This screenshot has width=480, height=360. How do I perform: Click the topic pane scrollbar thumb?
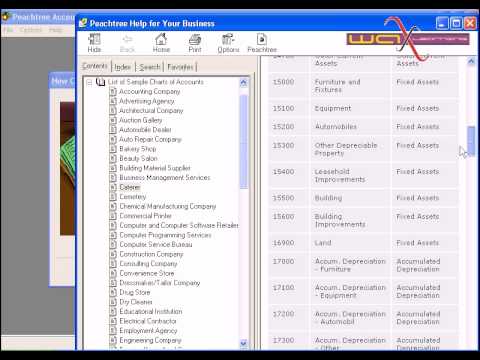tap(471, 140)
